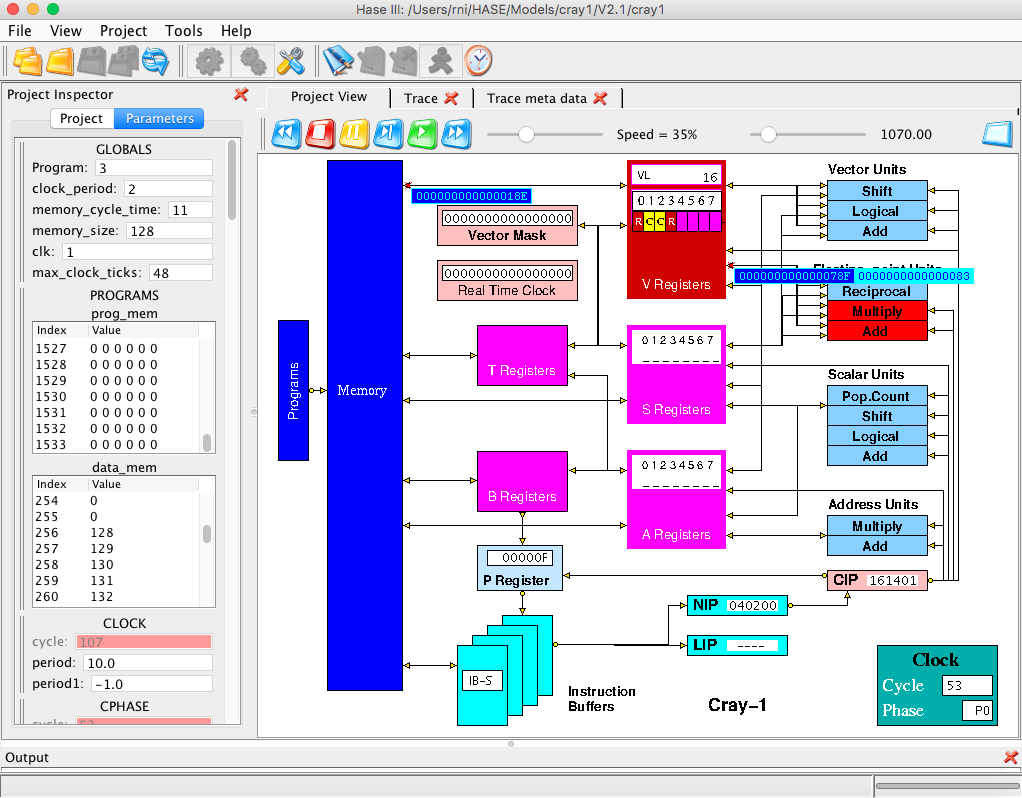Image resolution: width=1022 pixels, height=798 pixels.
Task: Close the Project Inspector panel
Action: click(241, 95)
